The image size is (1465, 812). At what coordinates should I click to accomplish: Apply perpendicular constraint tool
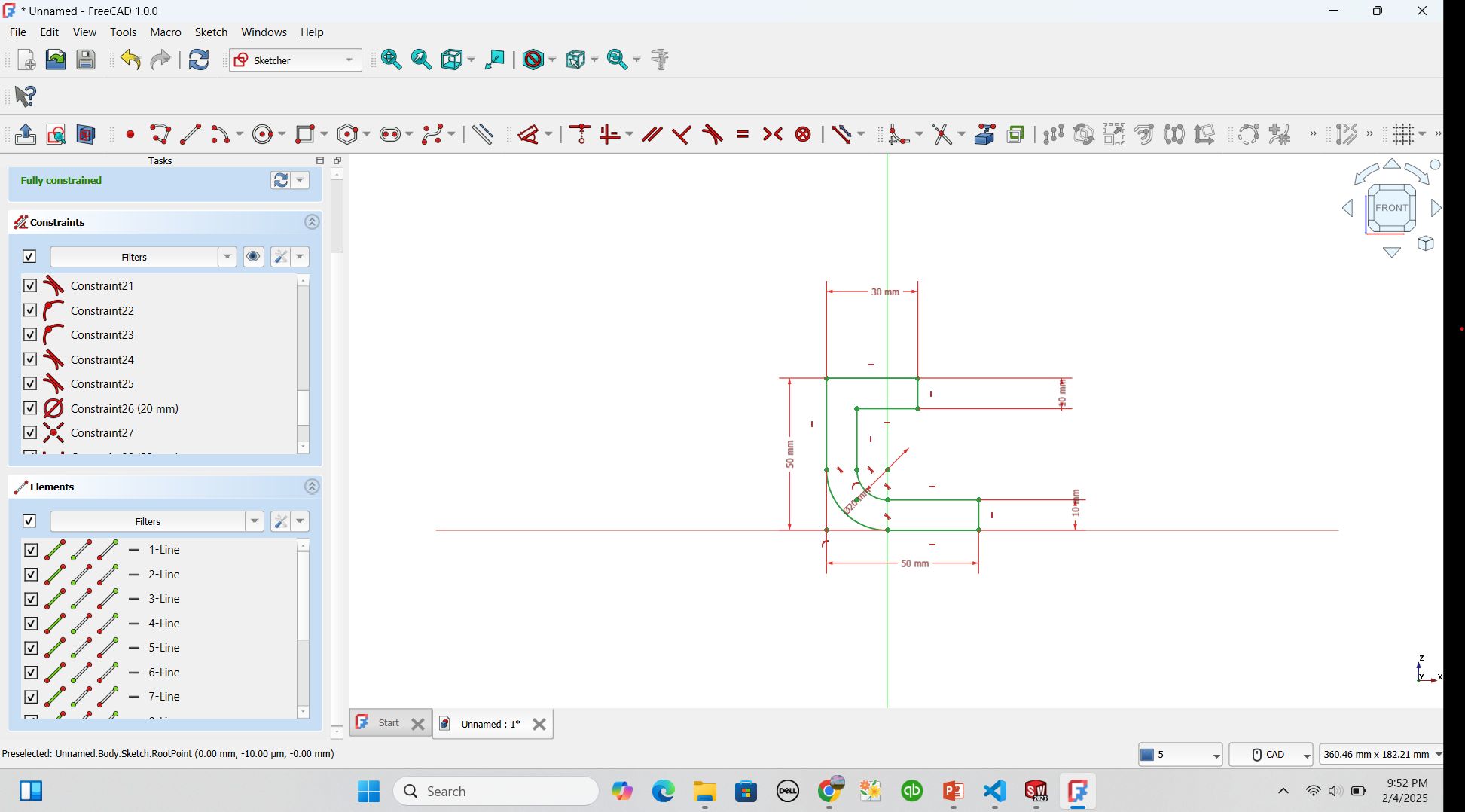click(682, 135)
